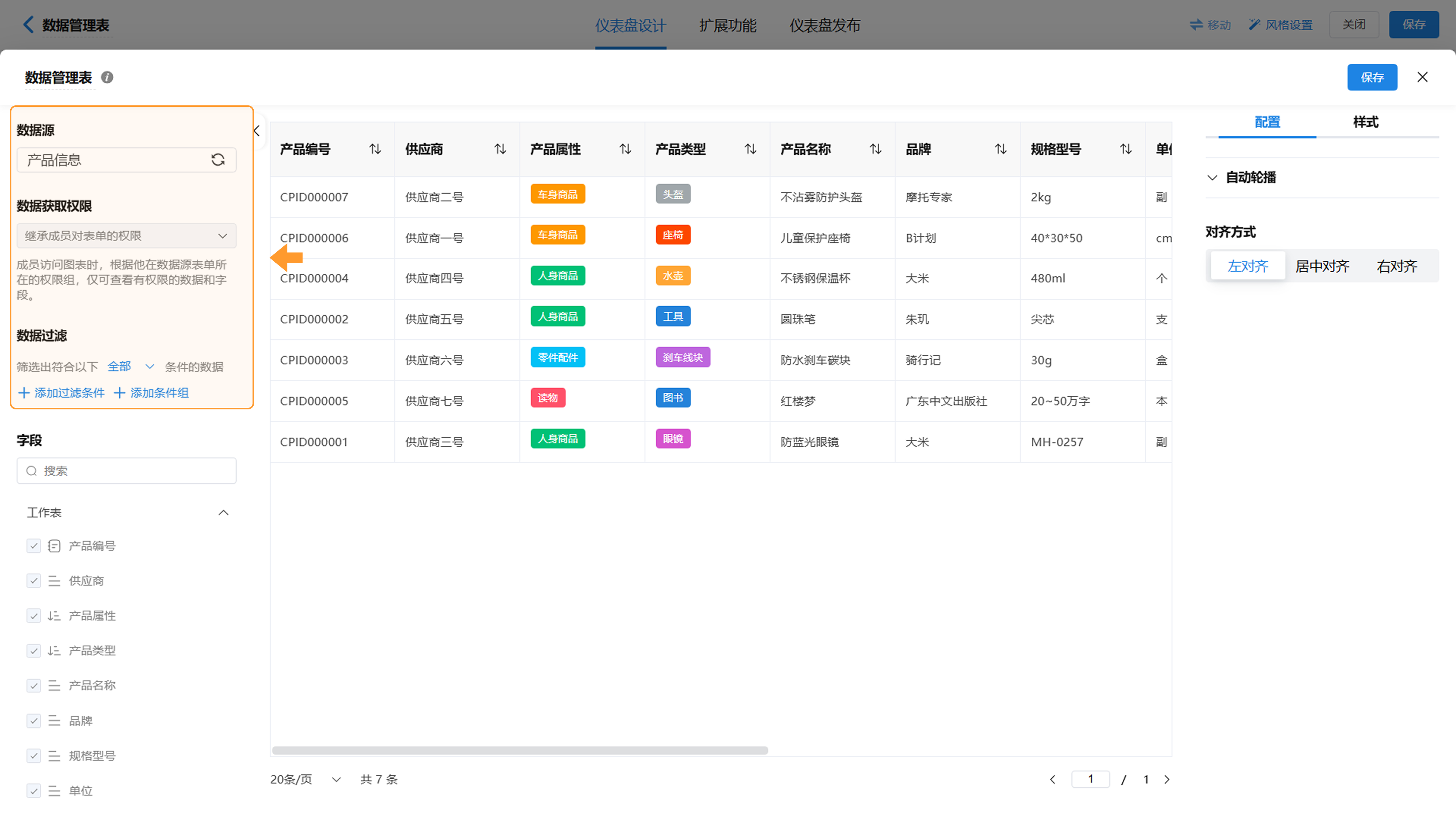Close the 数据管理表 dialog with X
This screenshot has width=1456, height=818.
[1422, 77]
